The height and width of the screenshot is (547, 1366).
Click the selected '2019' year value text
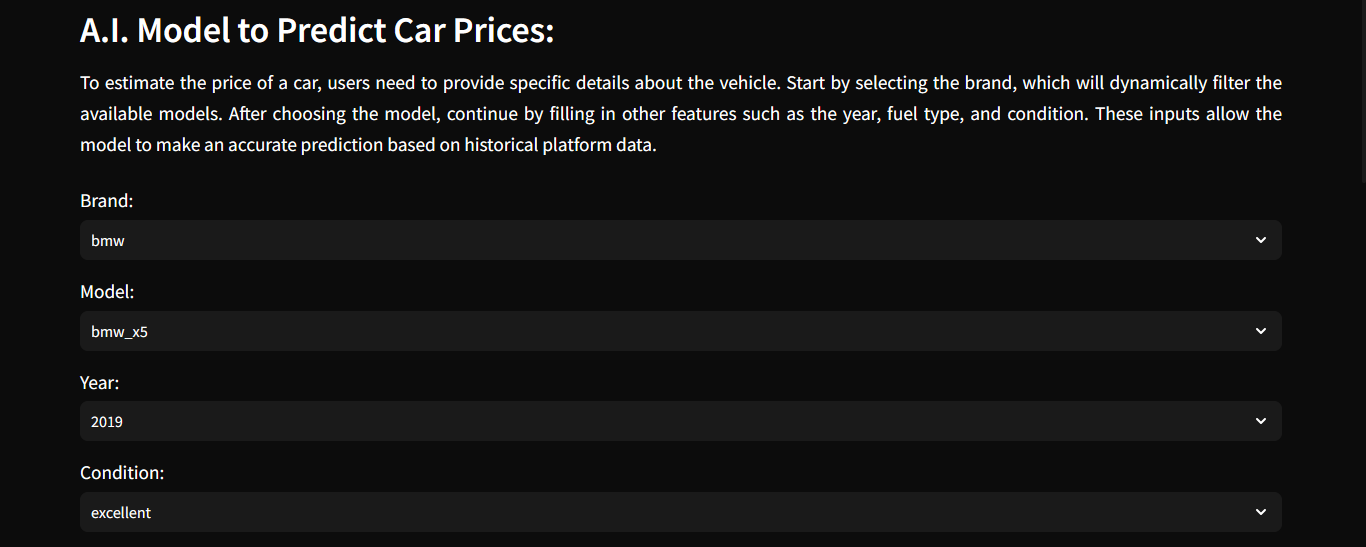[x=107, y=422]
